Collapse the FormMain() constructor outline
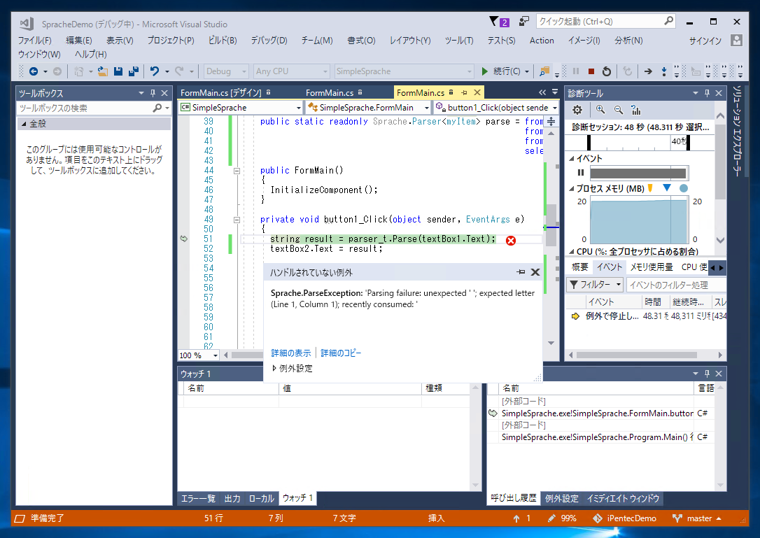Viewport: 760px width, 538px height. [x=237, y=171]
